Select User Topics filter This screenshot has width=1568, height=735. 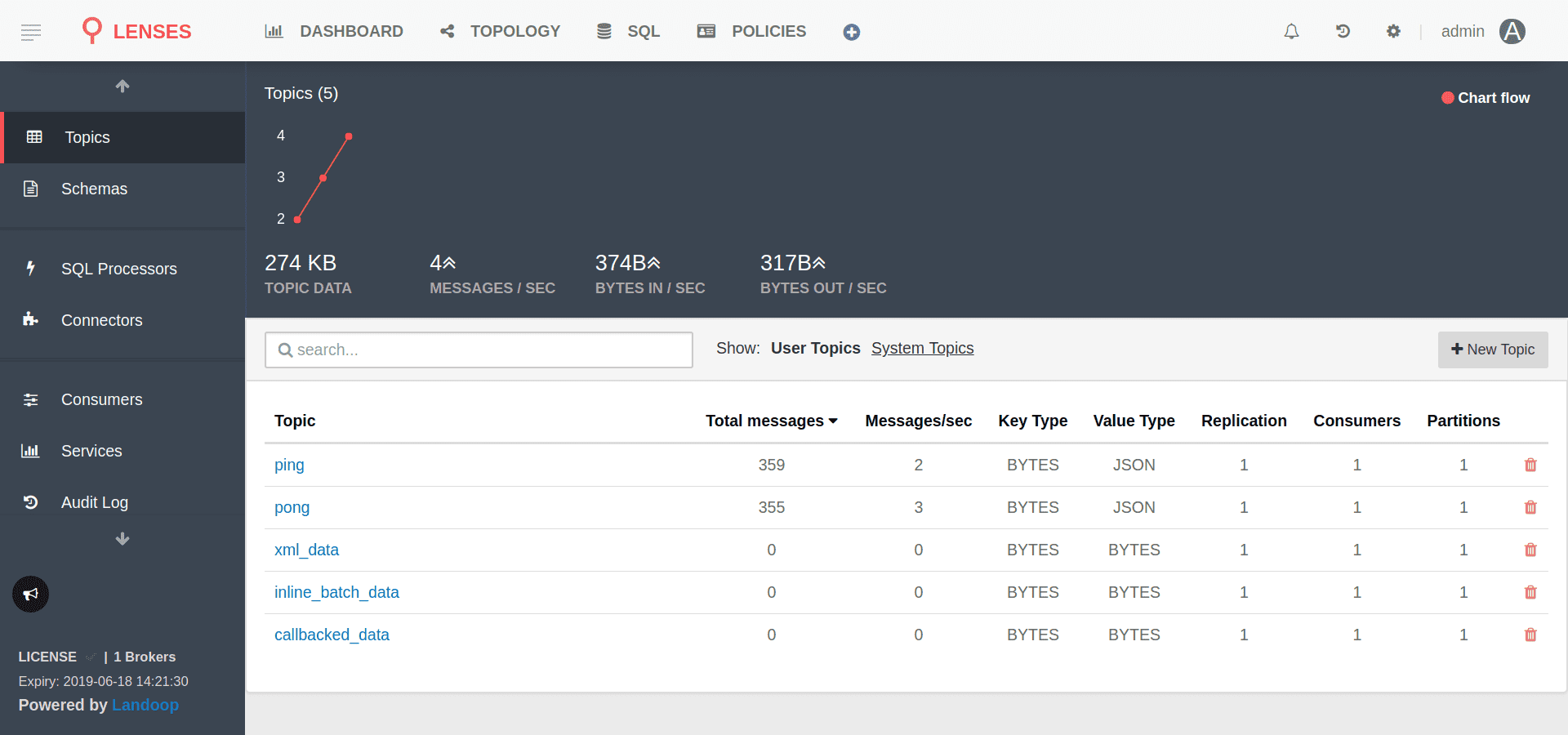tap(815, 348)
